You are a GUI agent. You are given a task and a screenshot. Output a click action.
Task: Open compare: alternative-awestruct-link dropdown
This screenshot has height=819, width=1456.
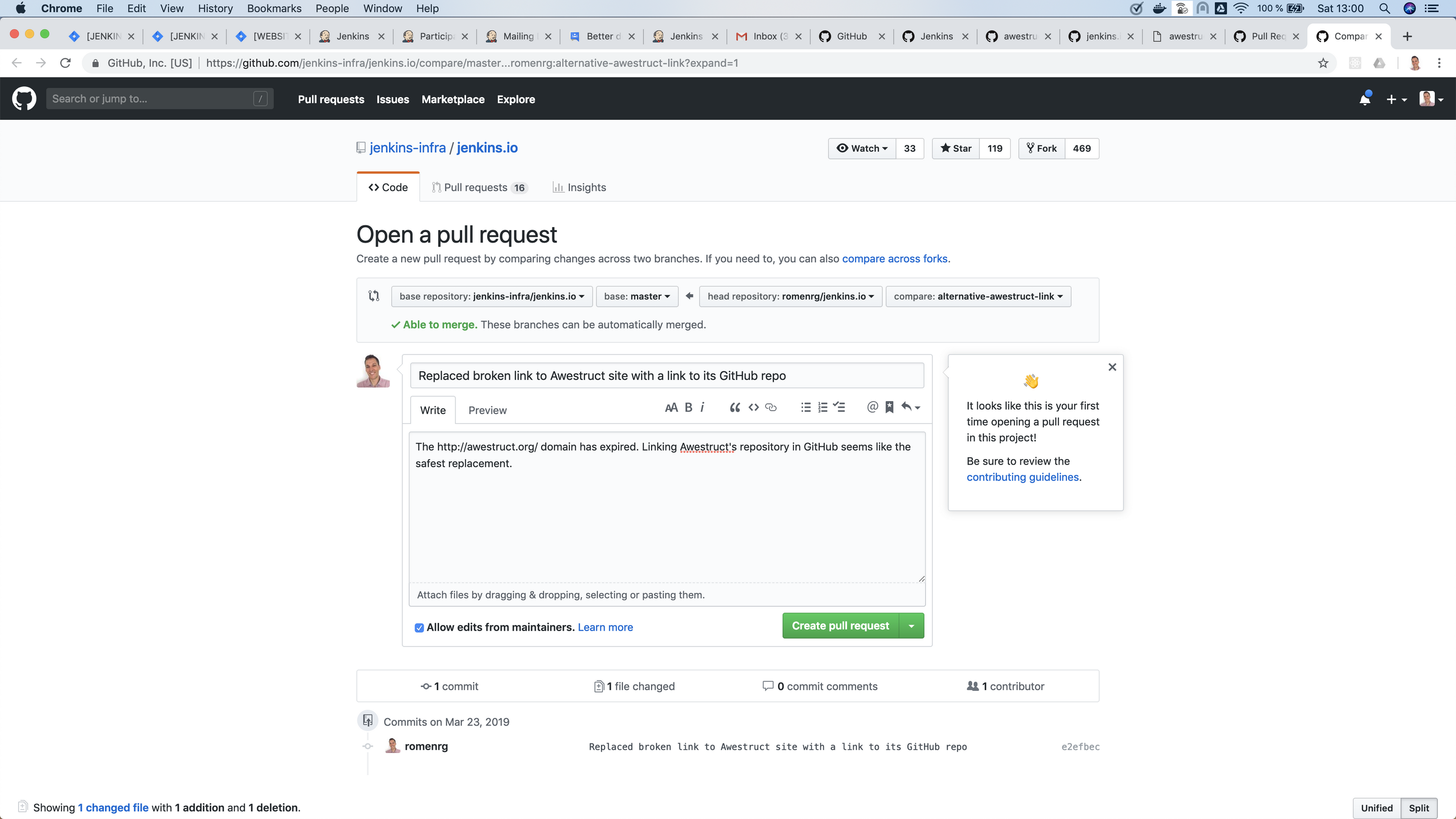tap(978, 296)
